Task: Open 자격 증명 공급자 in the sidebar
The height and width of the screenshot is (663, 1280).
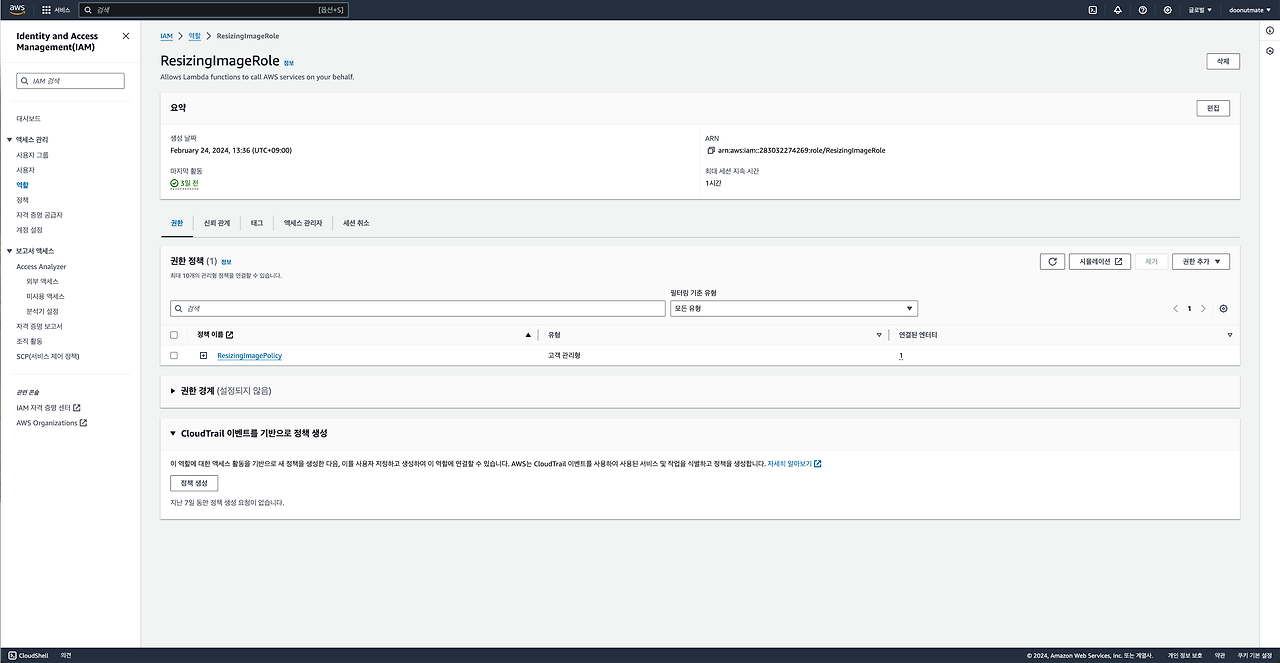Action: click(39, 214)
